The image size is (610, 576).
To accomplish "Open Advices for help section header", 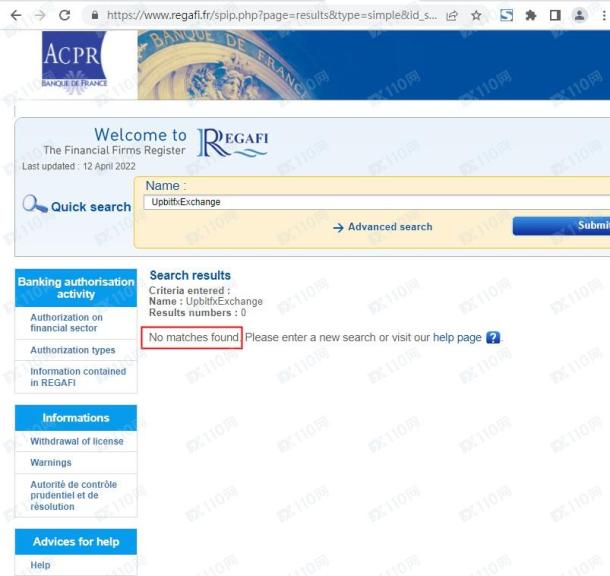I will point(76,541).
